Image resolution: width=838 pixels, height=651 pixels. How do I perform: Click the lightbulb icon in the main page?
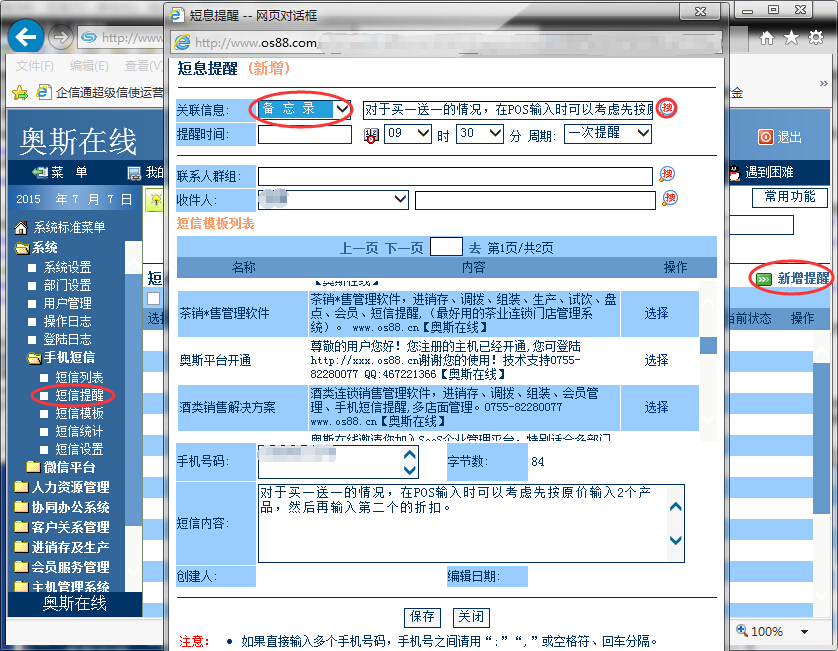coord(156,200)
